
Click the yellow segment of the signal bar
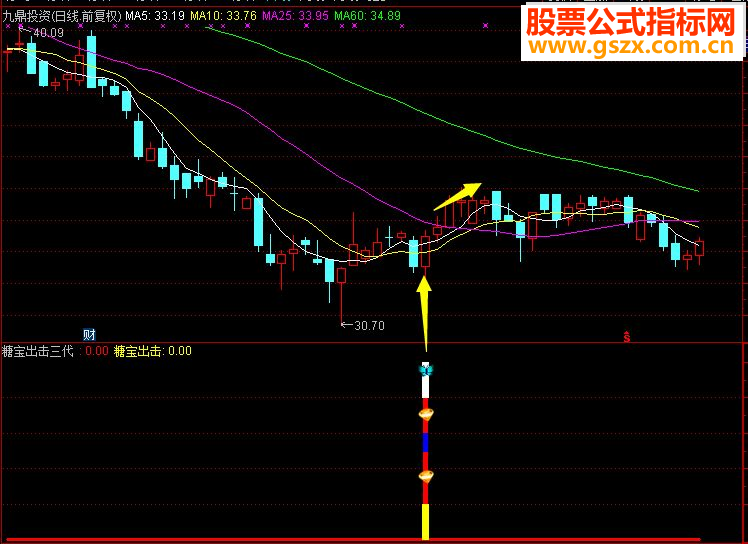[426, 522]
